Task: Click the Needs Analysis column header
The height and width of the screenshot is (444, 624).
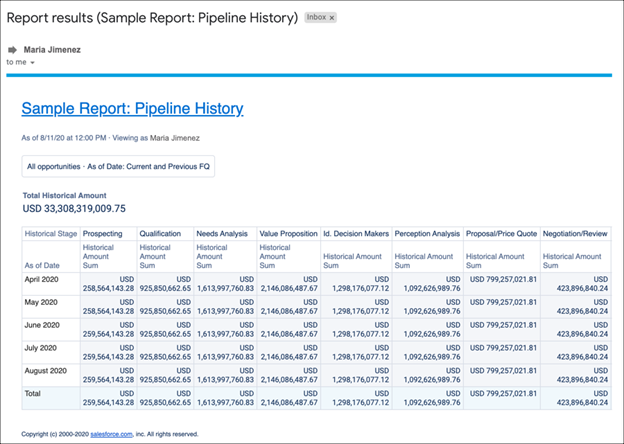Action: point(222,233)
